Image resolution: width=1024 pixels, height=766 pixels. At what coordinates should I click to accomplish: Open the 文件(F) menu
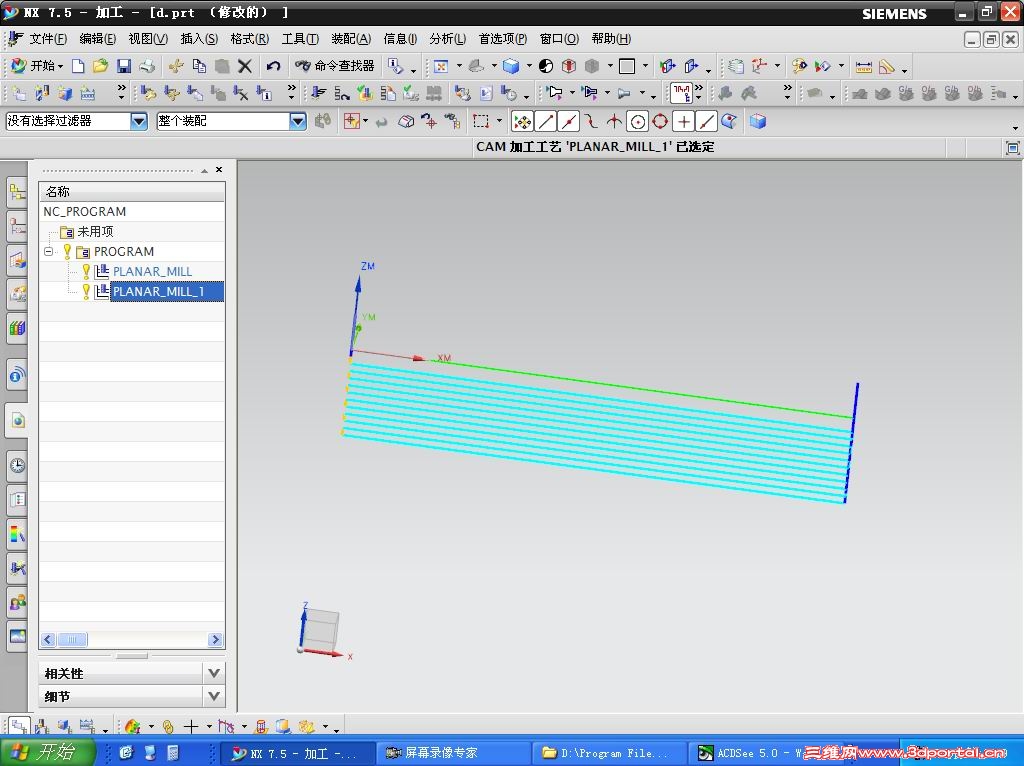point(48,39)
